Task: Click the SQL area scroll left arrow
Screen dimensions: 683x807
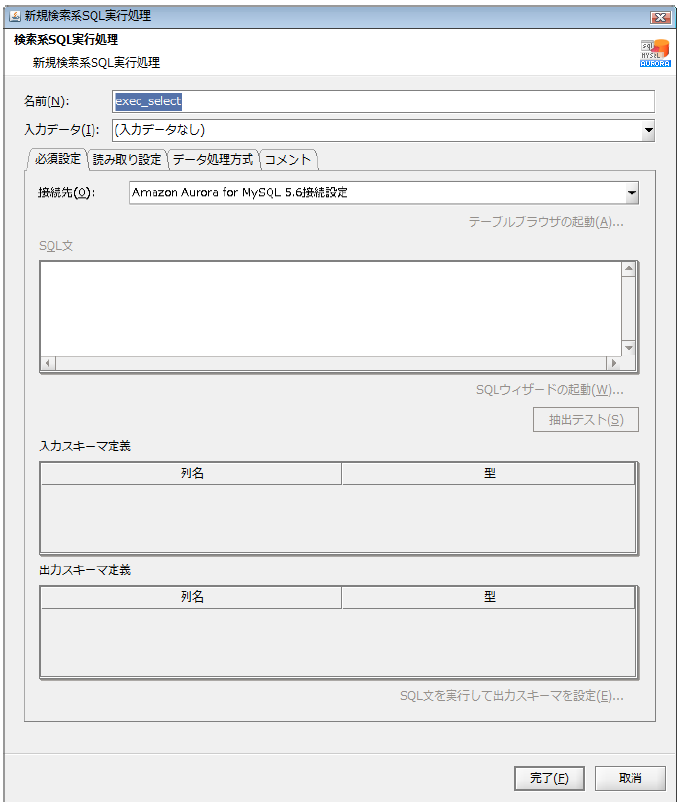Action: click(48, 363)
